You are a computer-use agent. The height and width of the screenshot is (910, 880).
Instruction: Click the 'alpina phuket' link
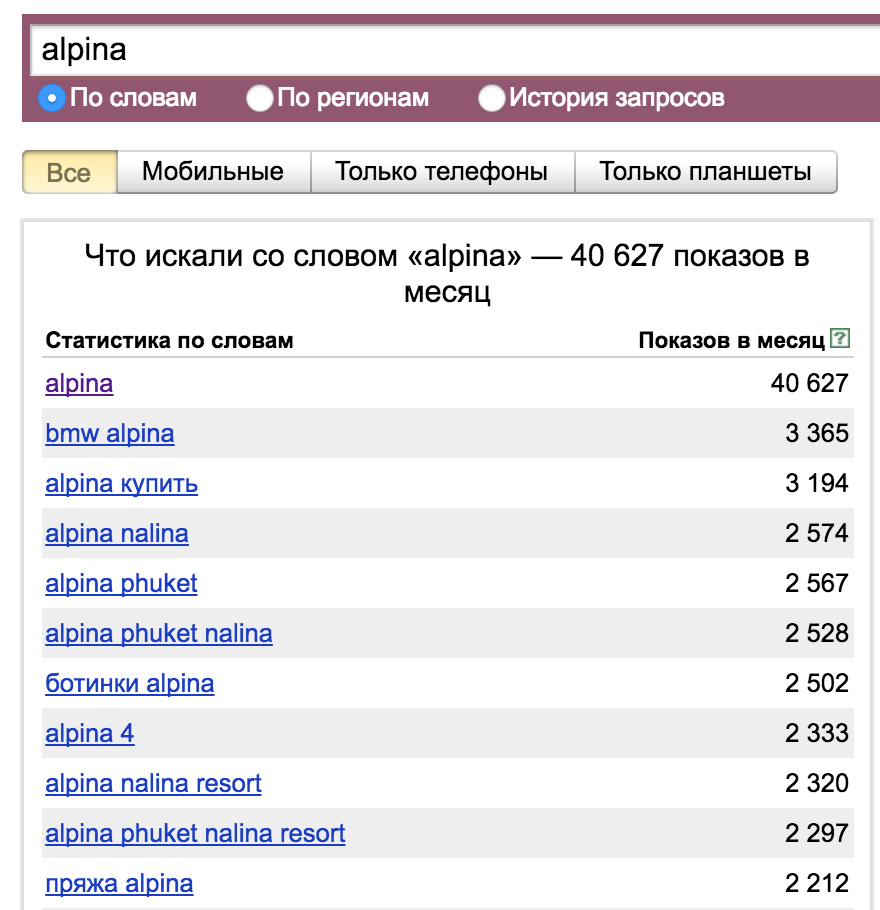[121, 584]
